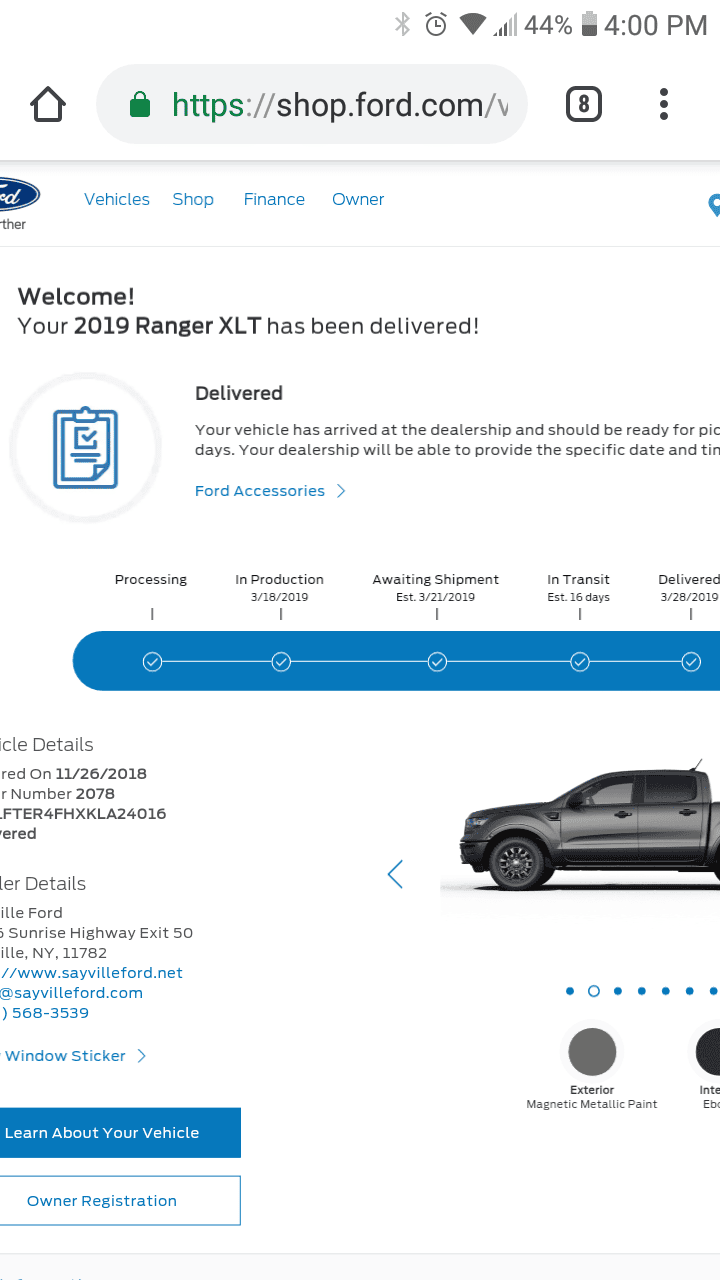Click the chevron next to Ford Accessories
The width and height of the screenshot is (720, 1280).
point(341,491)
